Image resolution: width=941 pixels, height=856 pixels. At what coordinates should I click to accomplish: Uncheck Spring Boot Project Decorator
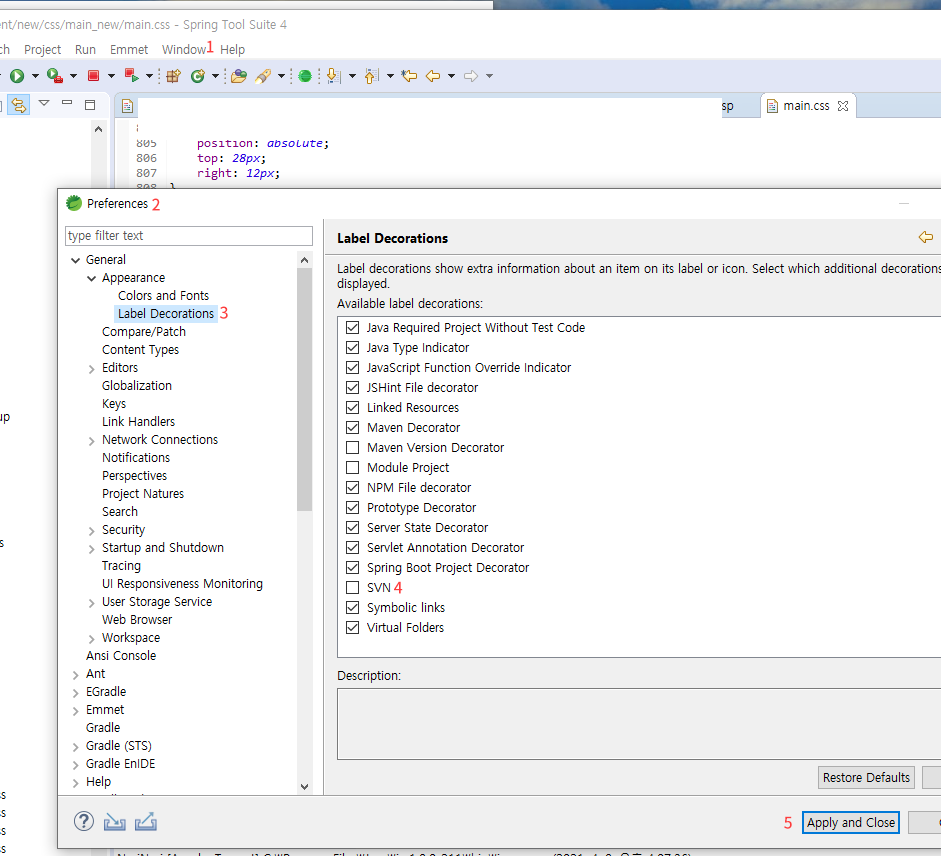[x=352, y=568]
